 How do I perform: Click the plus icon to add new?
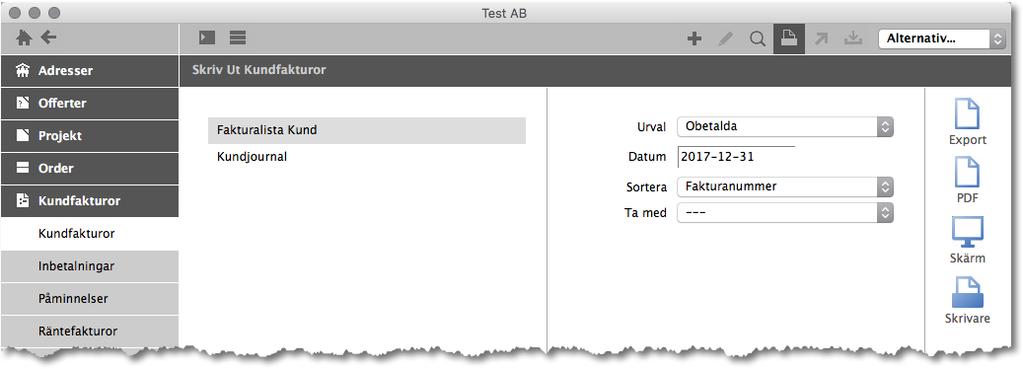click(694, 39)
